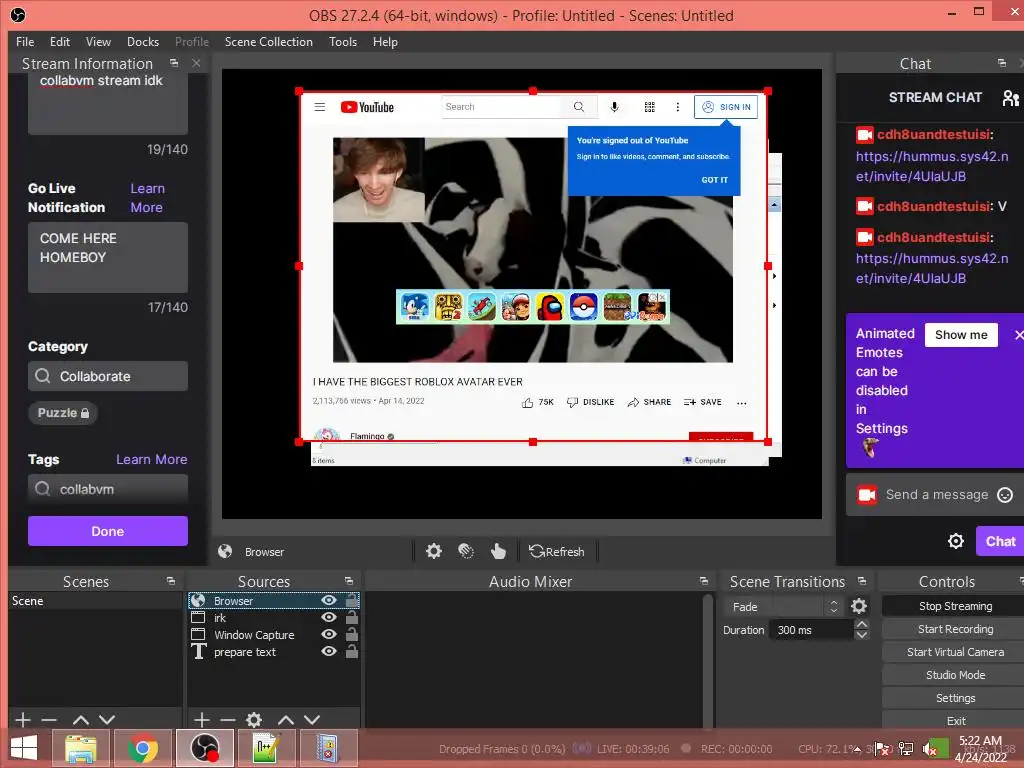Open the Edit menu
1024x768 pixels.
pos(59,41)
